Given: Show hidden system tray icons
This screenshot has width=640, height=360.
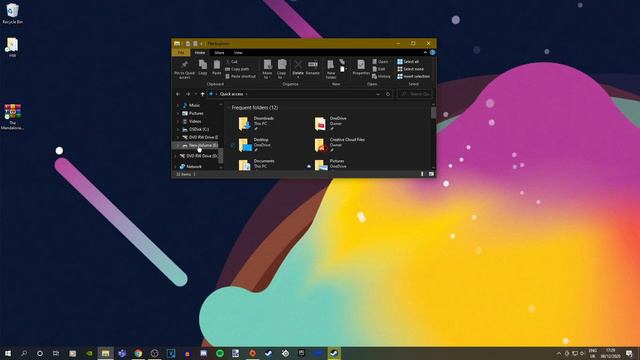Looking at the screenshot, I should 559,353.
